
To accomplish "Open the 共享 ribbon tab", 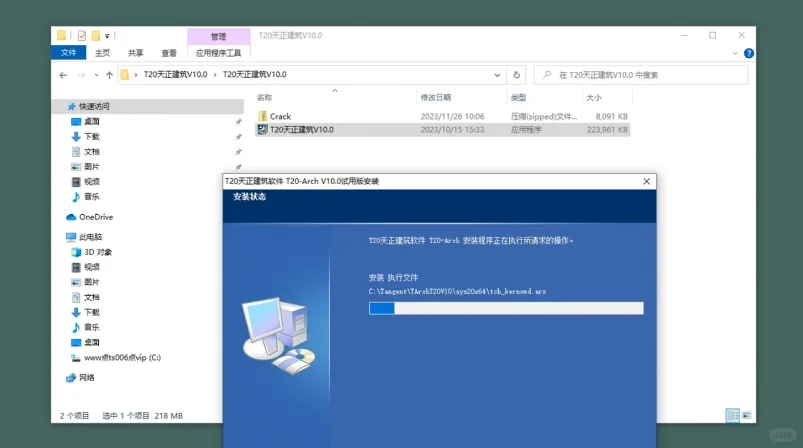I will pos(136,53).
